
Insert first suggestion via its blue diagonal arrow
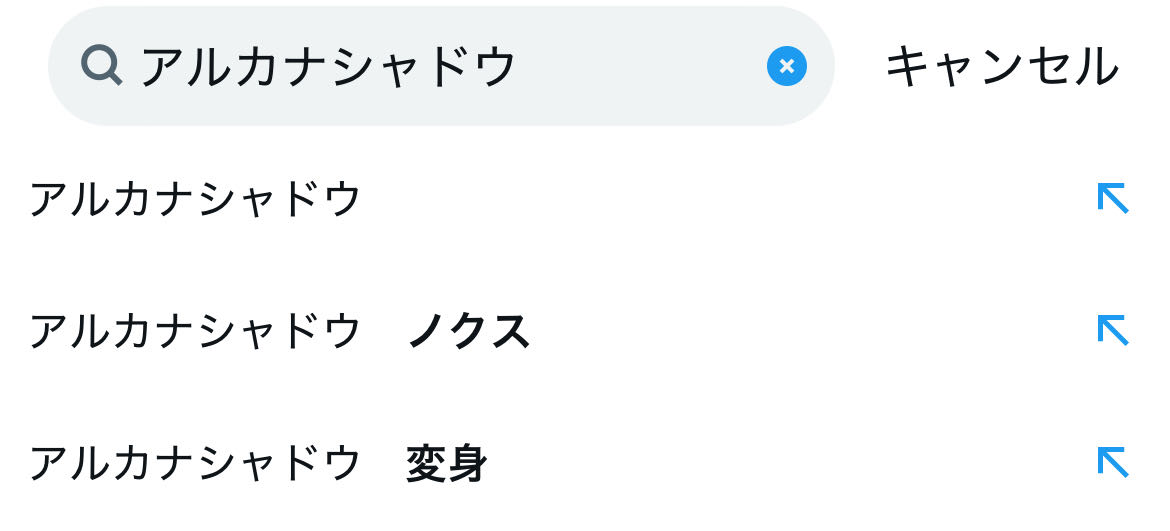pos(1112,198)
